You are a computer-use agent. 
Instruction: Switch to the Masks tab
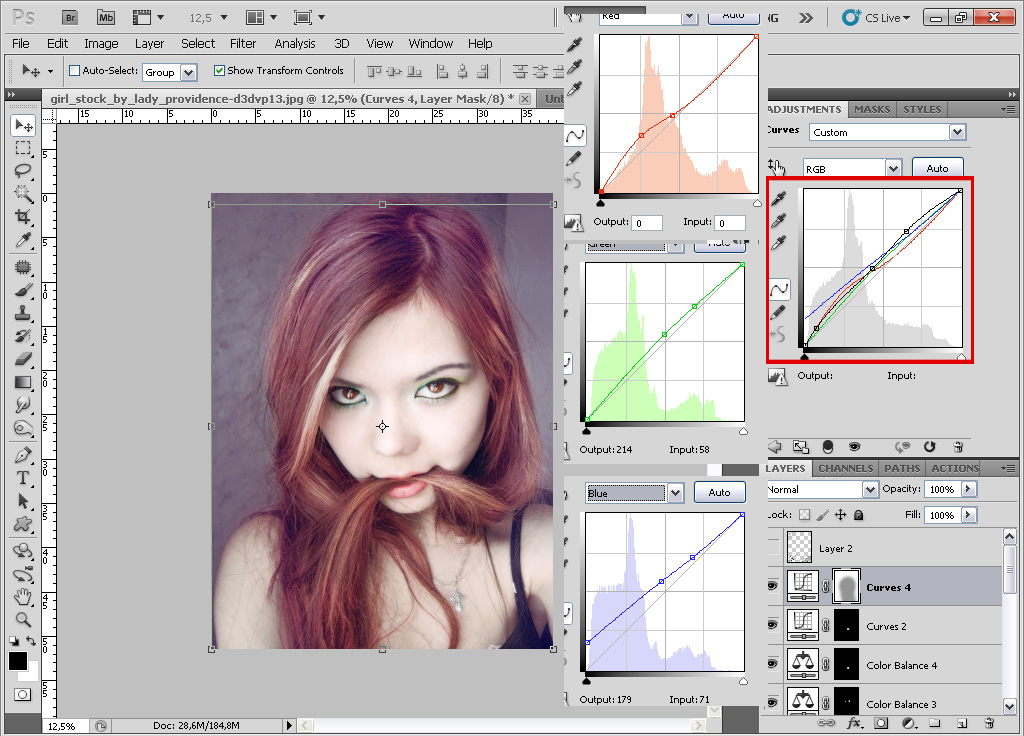[x=872, y=109]
